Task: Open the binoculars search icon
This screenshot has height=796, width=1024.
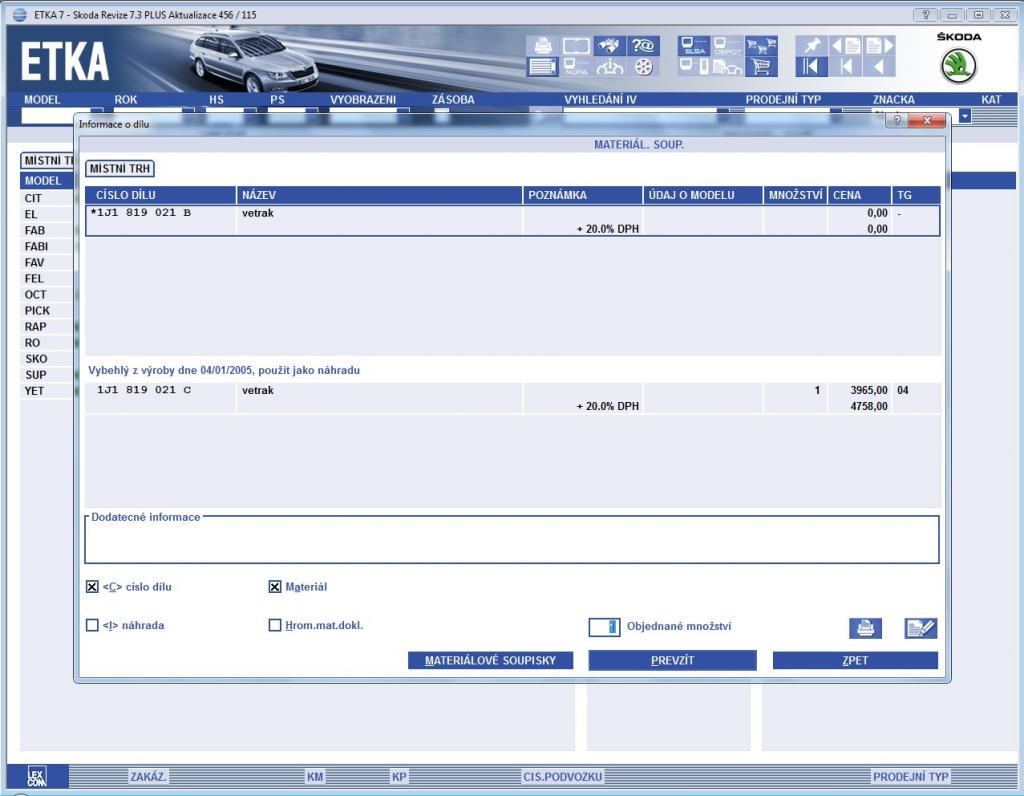Action: 609,46
